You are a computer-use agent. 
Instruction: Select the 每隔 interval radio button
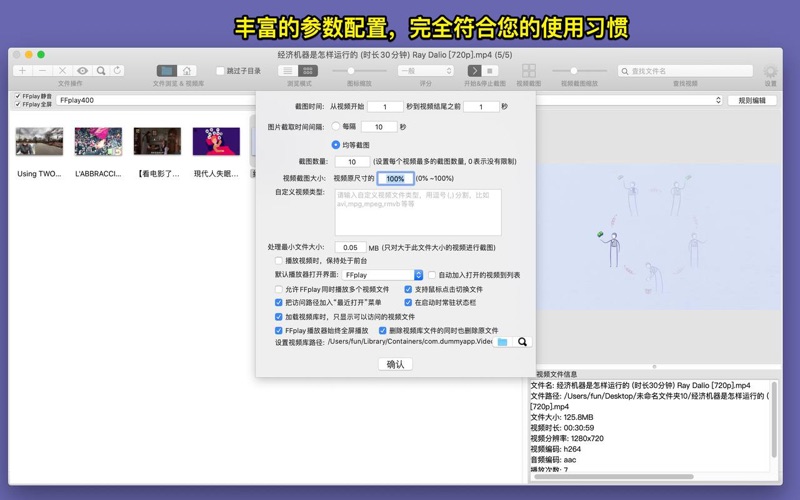pyautogui.click(x=336, y=126)
